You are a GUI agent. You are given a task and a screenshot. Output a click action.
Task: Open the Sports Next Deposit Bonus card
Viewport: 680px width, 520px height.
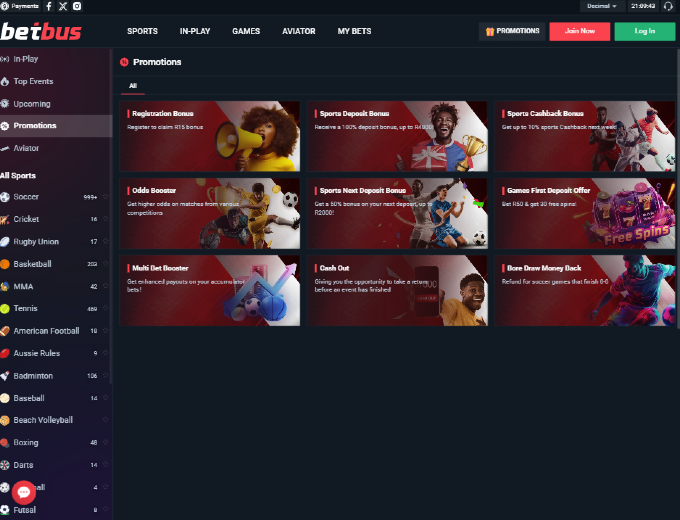[x=397, y=213]
